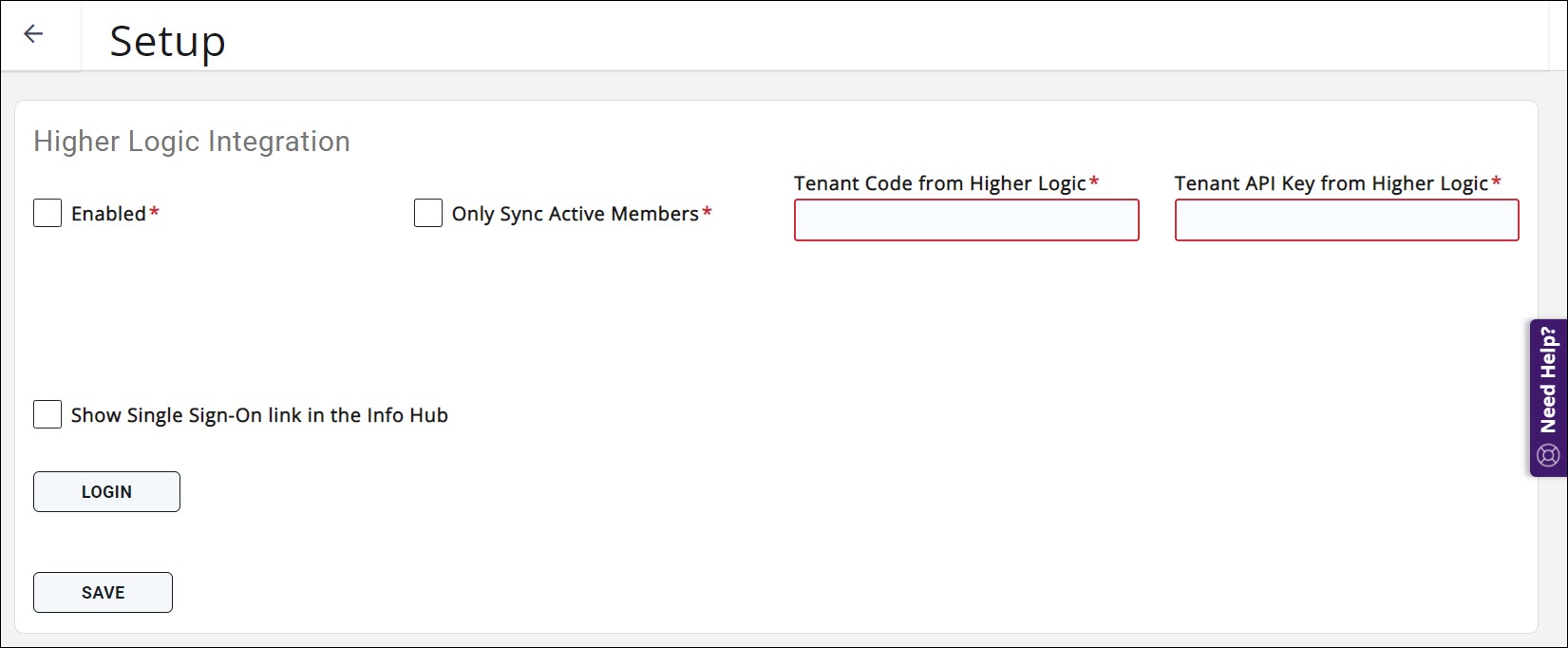Tick the Only Sync Active Members checkbox

click(428, 213)
